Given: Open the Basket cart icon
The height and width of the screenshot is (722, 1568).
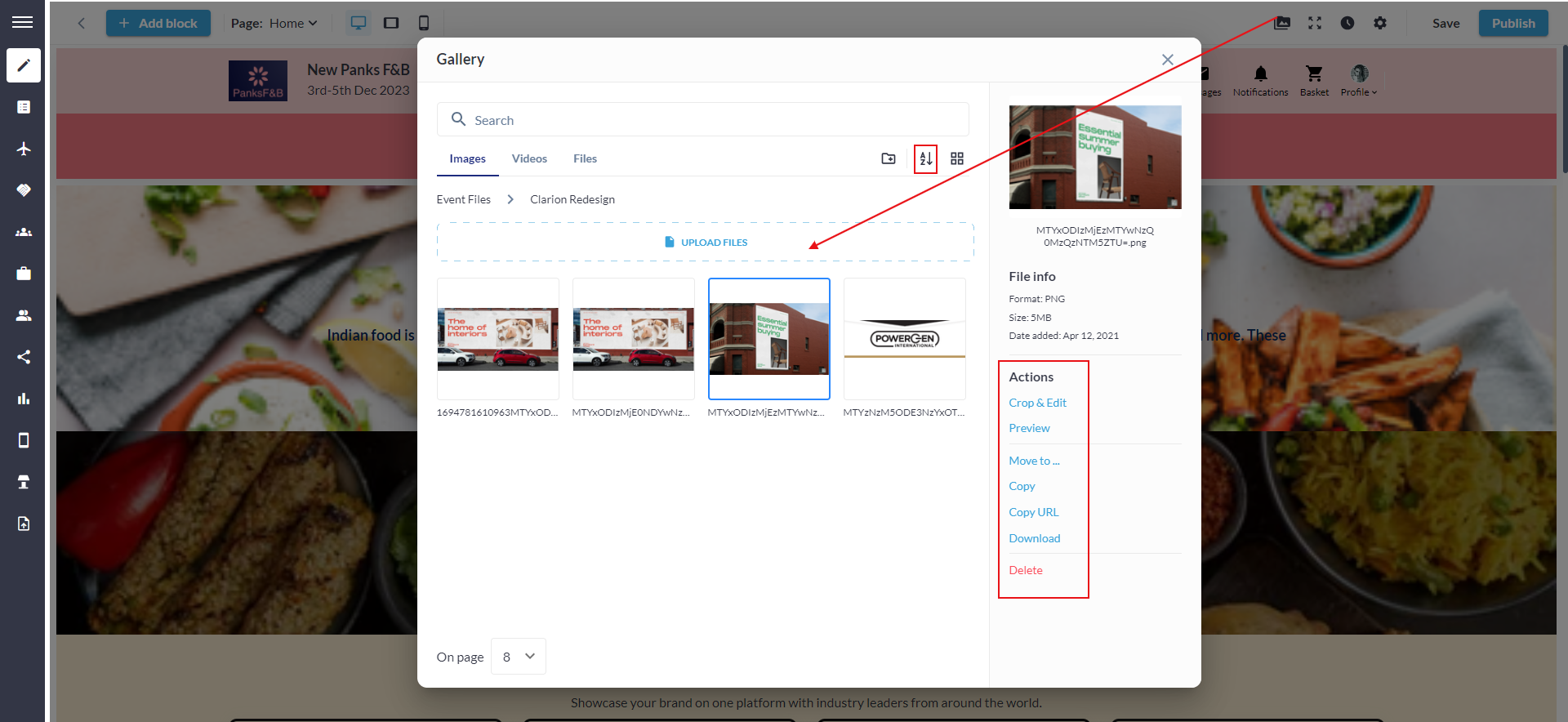Looking at the screenshot, I should [x=1314, y=74].
